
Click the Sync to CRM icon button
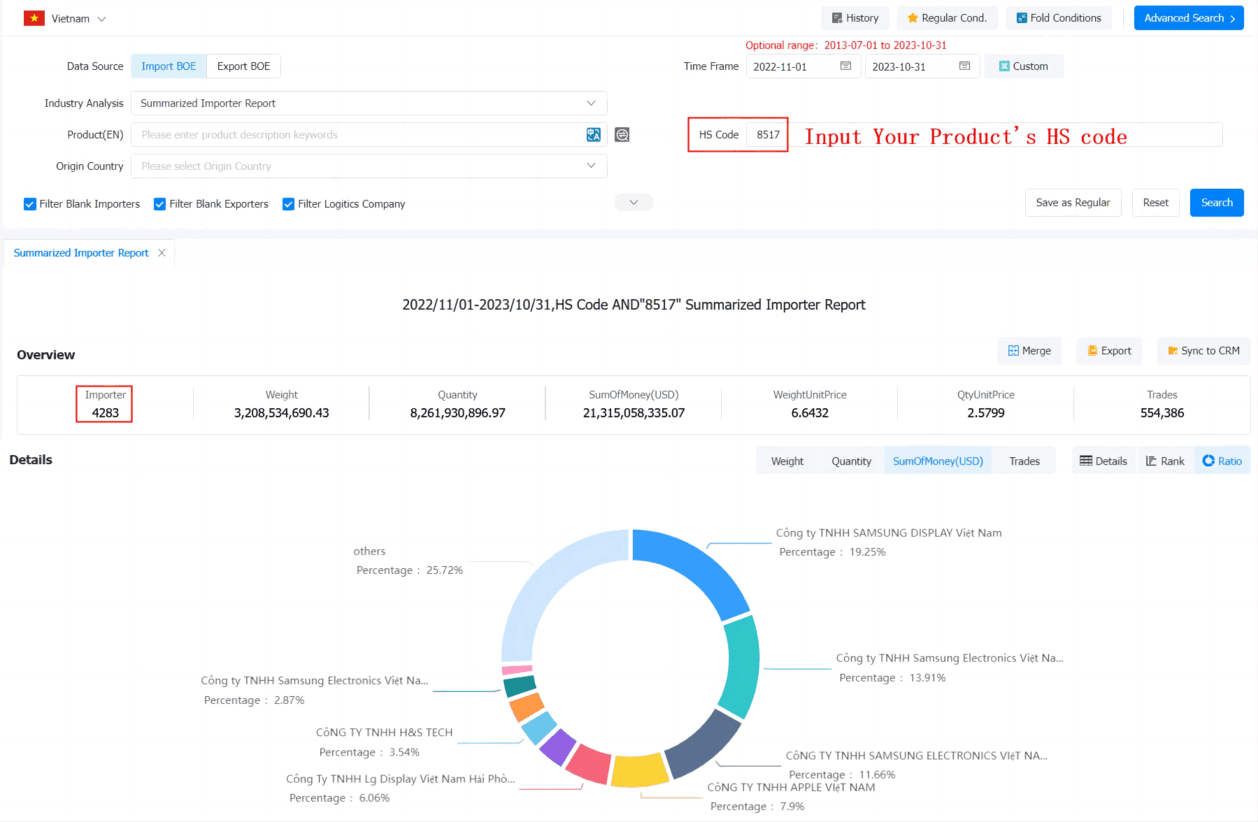(1203, 351)
